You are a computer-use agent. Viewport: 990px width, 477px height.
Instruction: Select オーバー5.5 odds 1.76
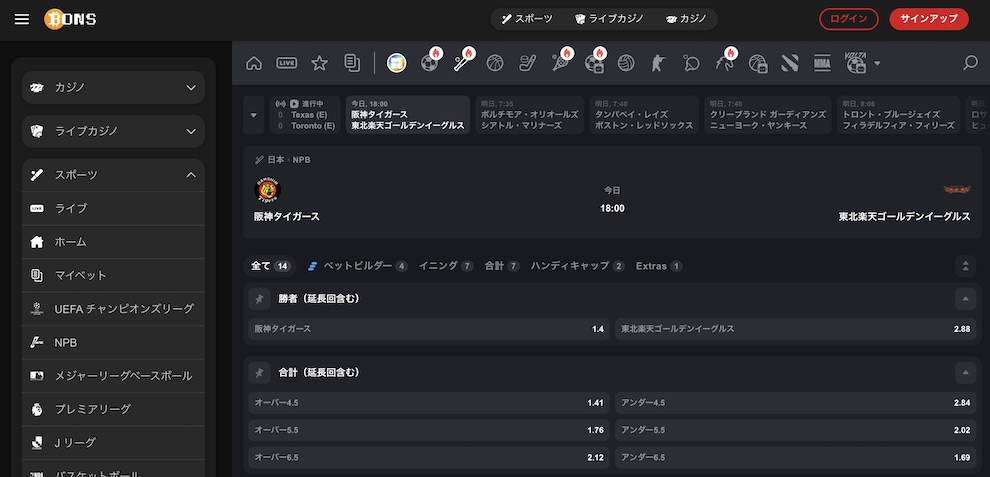tap(429, 430)
